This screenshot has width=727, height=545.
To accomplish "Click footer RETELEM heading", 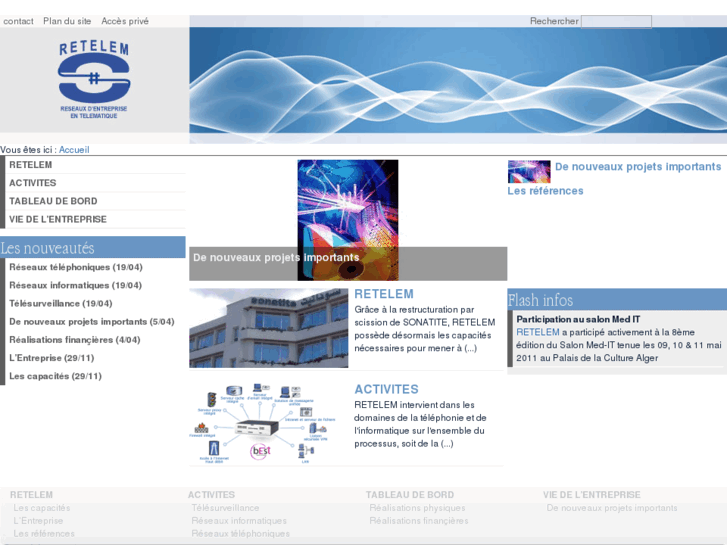I will pos(31,495).
